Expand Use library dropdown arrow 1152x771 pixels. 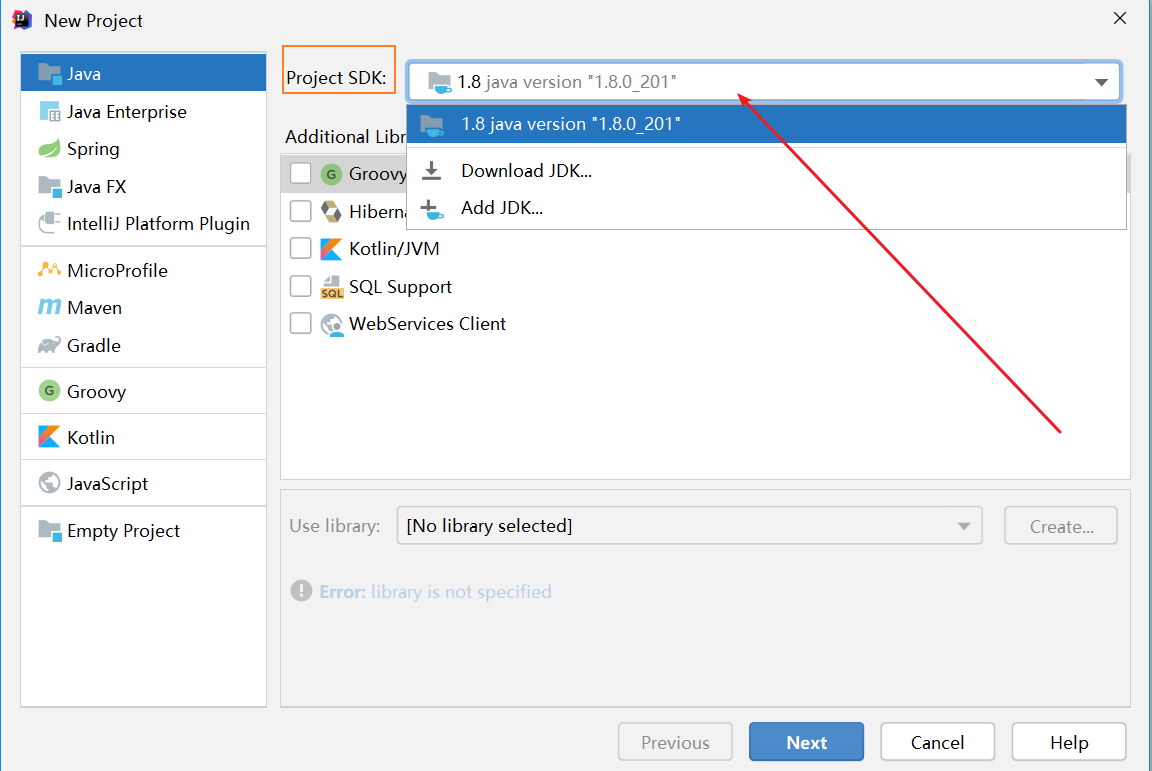tap(963, 526)
